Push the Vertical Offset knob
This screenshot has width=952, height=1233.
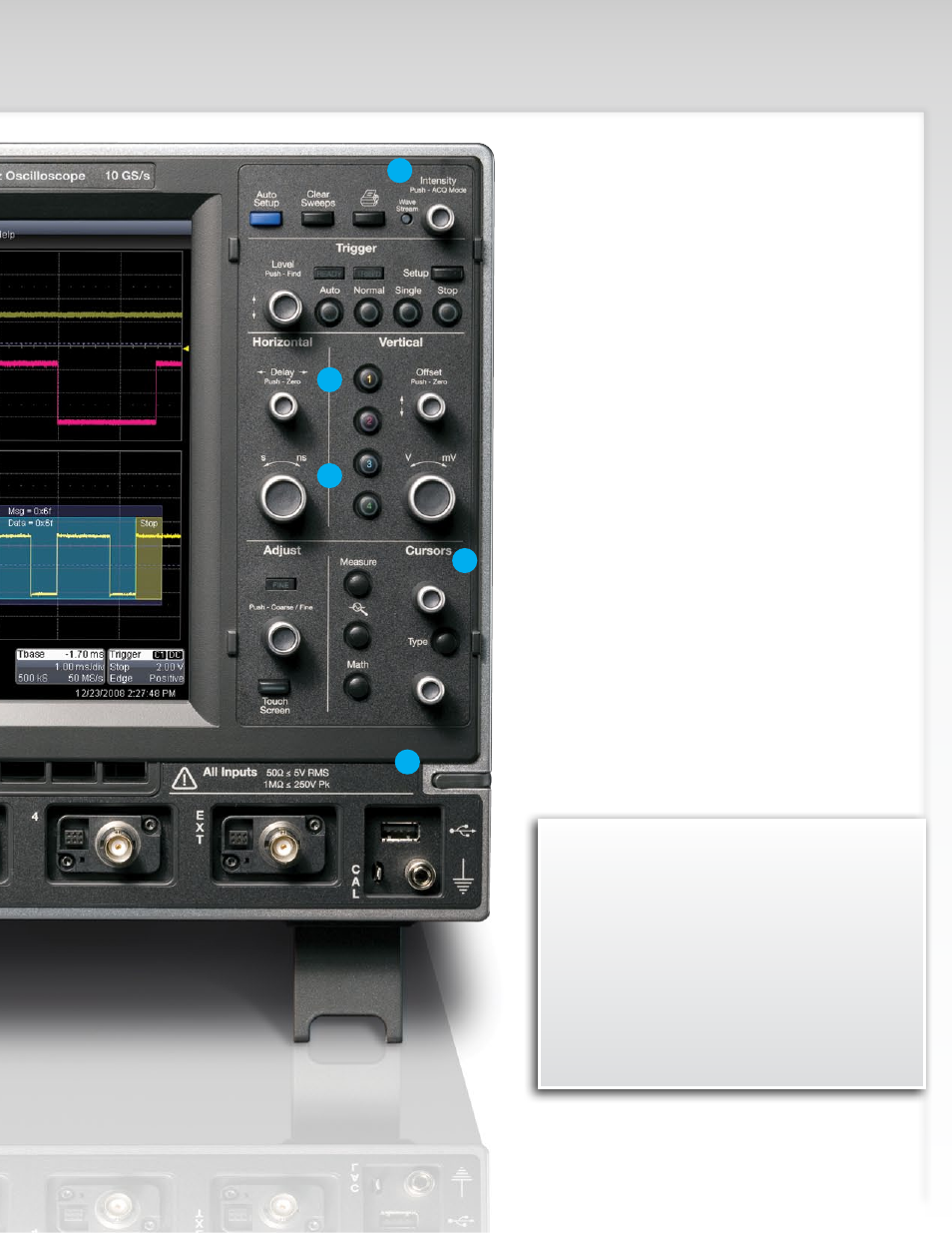coord(431,406)
